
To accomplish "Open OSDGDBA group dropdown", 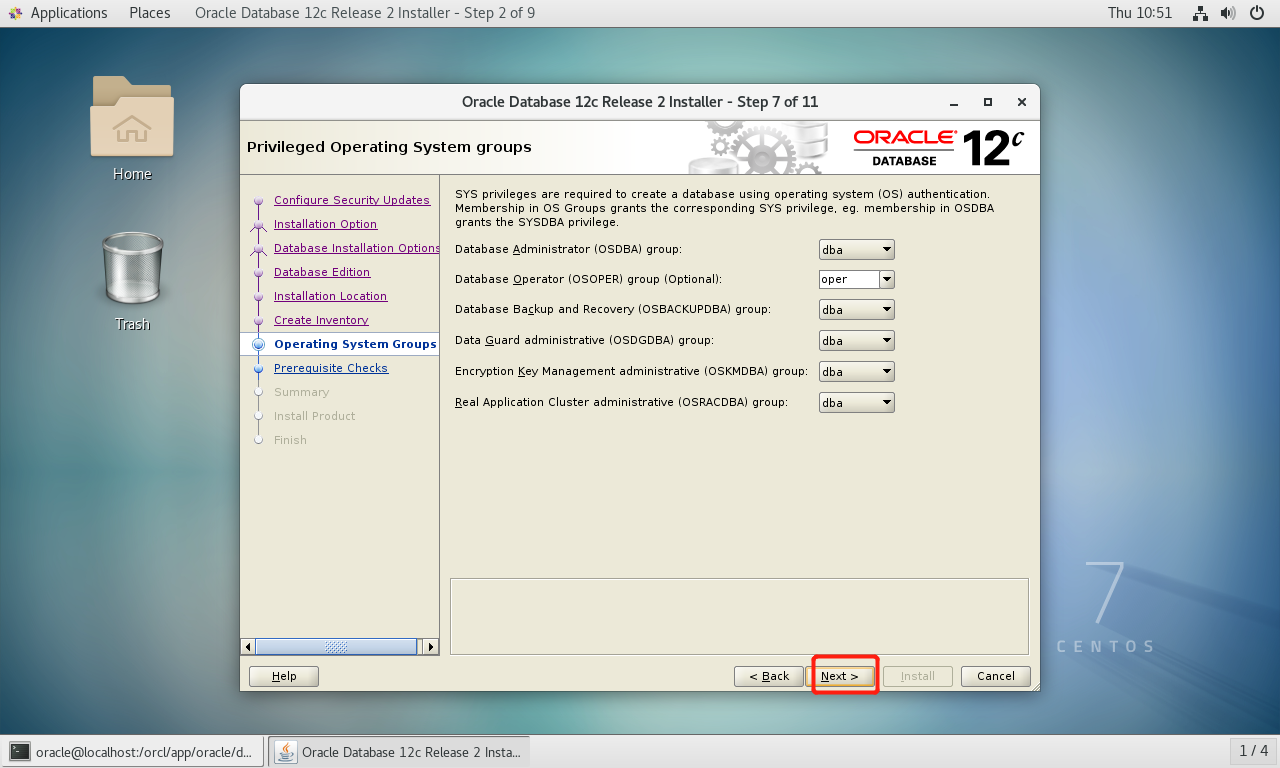I will (x=856, y=341).
